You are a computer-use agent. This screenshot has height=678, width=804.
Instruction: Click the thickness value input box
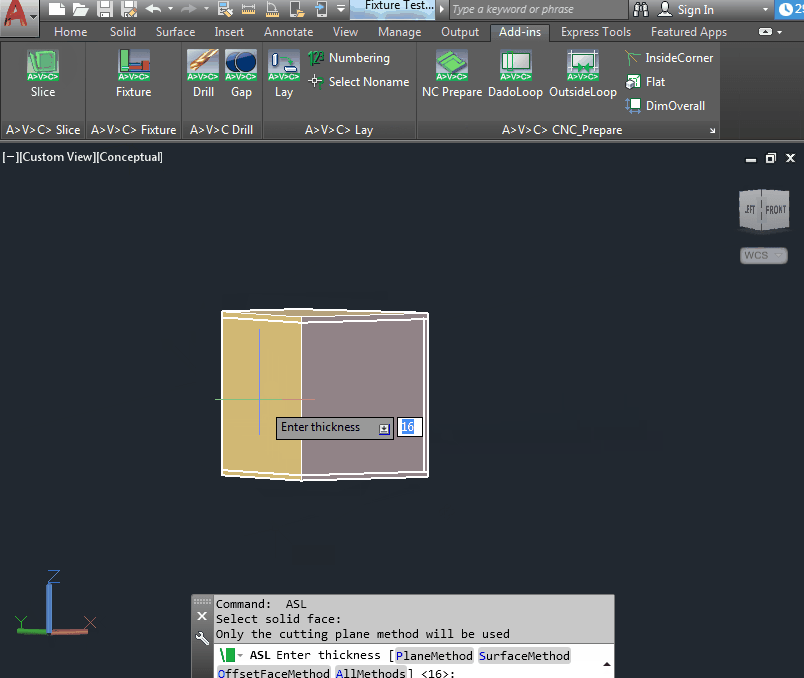pos(409,427)
